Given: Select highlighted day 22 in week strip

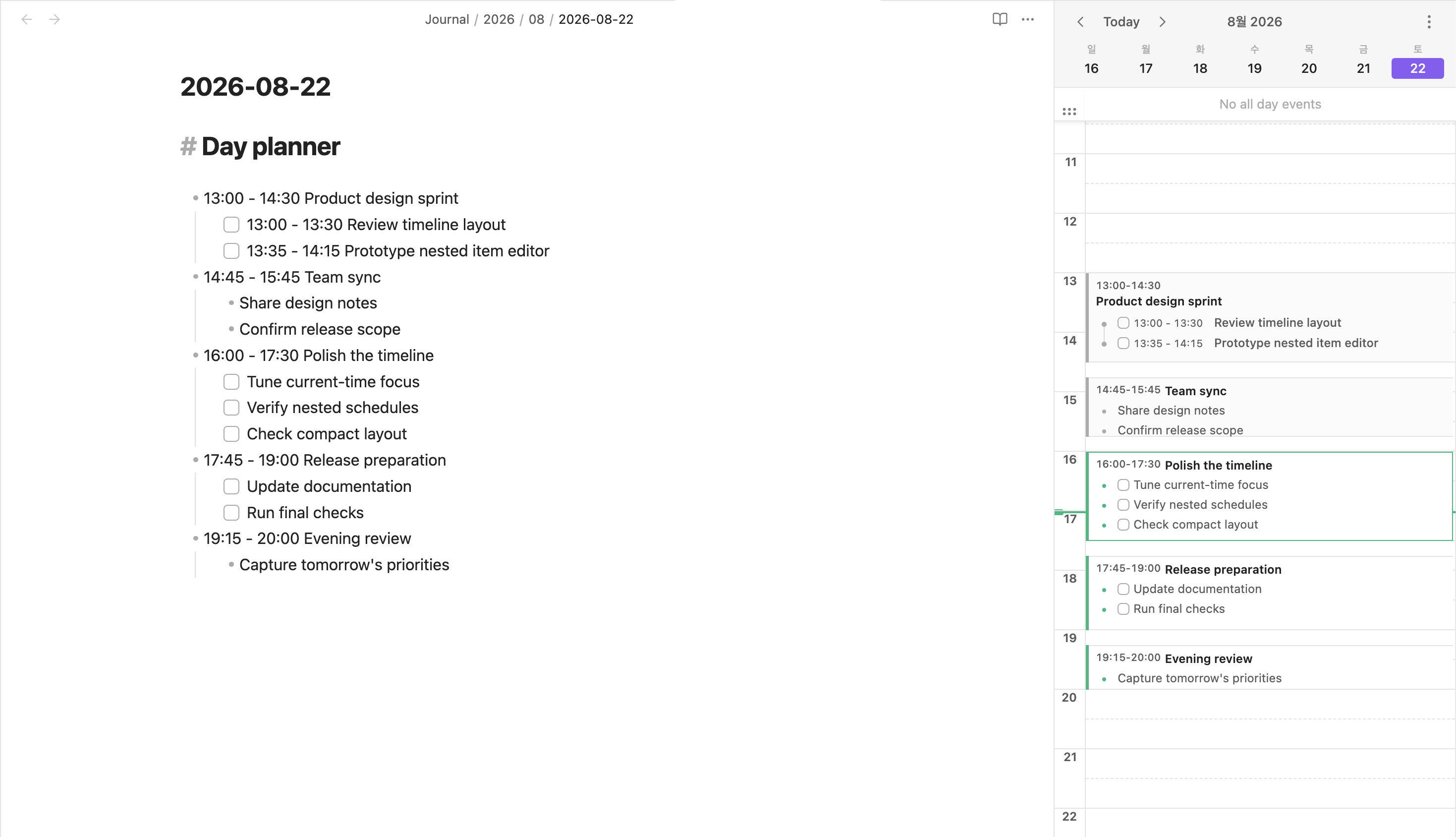Looking at the screenshot, I should click(x=1417, y=68).
